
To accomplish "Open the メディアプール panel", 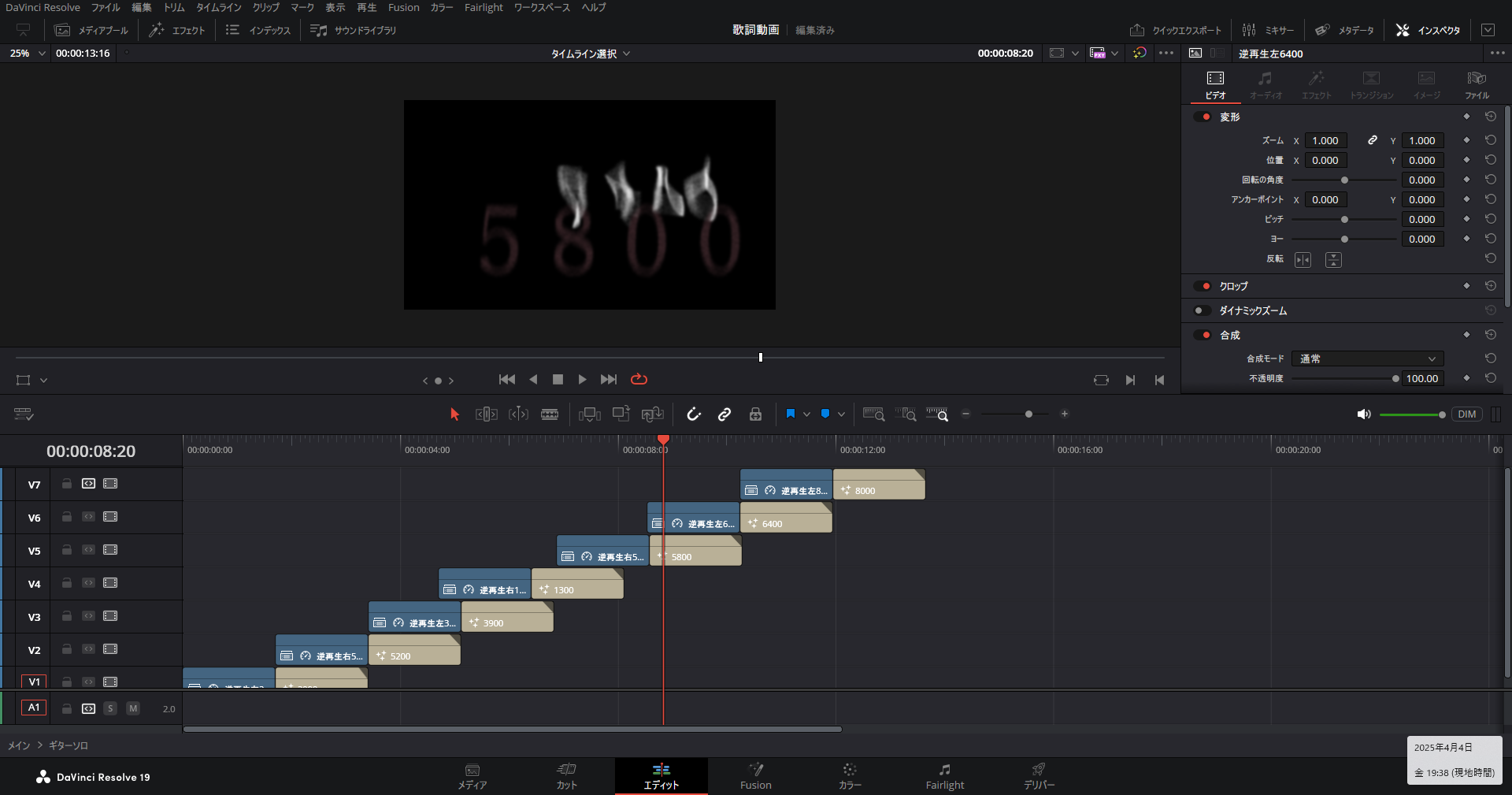I will pos(91,30).
